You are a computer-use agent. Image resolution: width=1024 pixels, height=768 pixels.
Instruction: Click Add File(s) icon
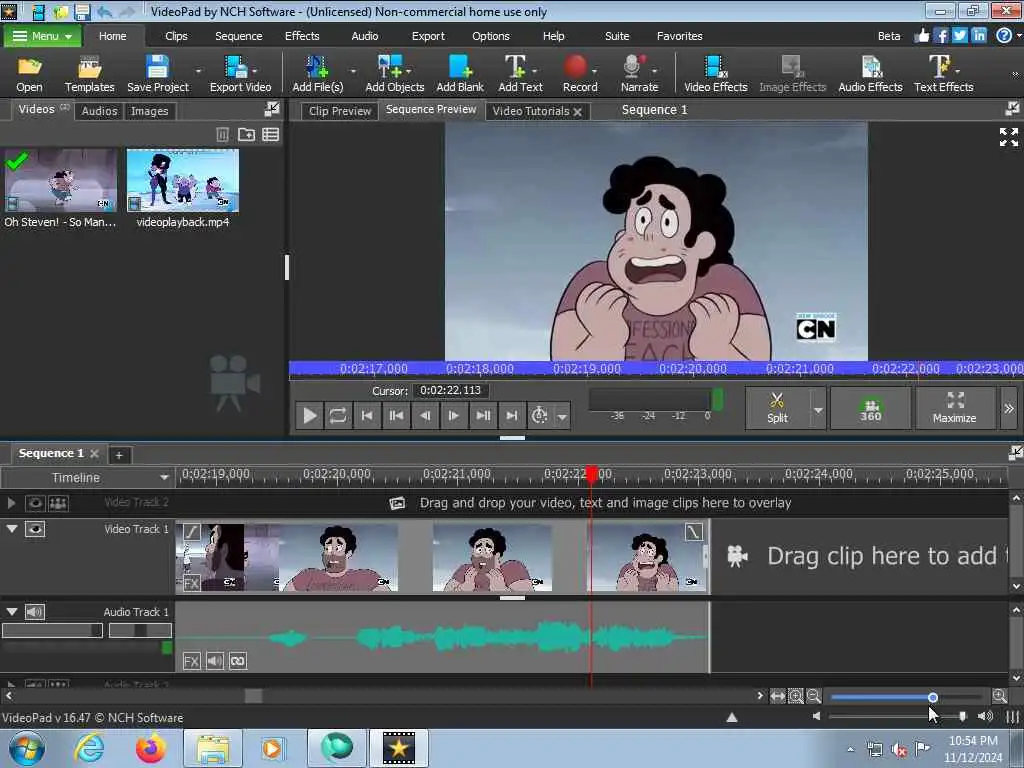[317, 74]
